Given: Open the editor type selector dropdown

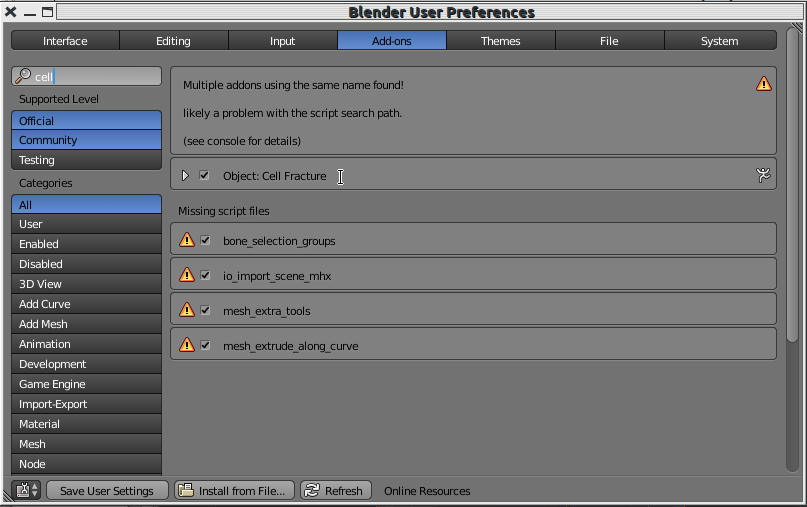Looking at the screenshot, I should 27,490.
